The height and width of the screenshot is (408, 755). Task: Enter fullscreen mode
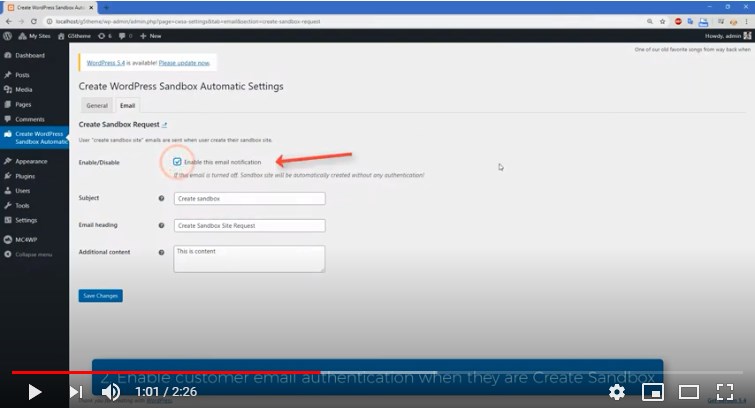pos(725,392)
